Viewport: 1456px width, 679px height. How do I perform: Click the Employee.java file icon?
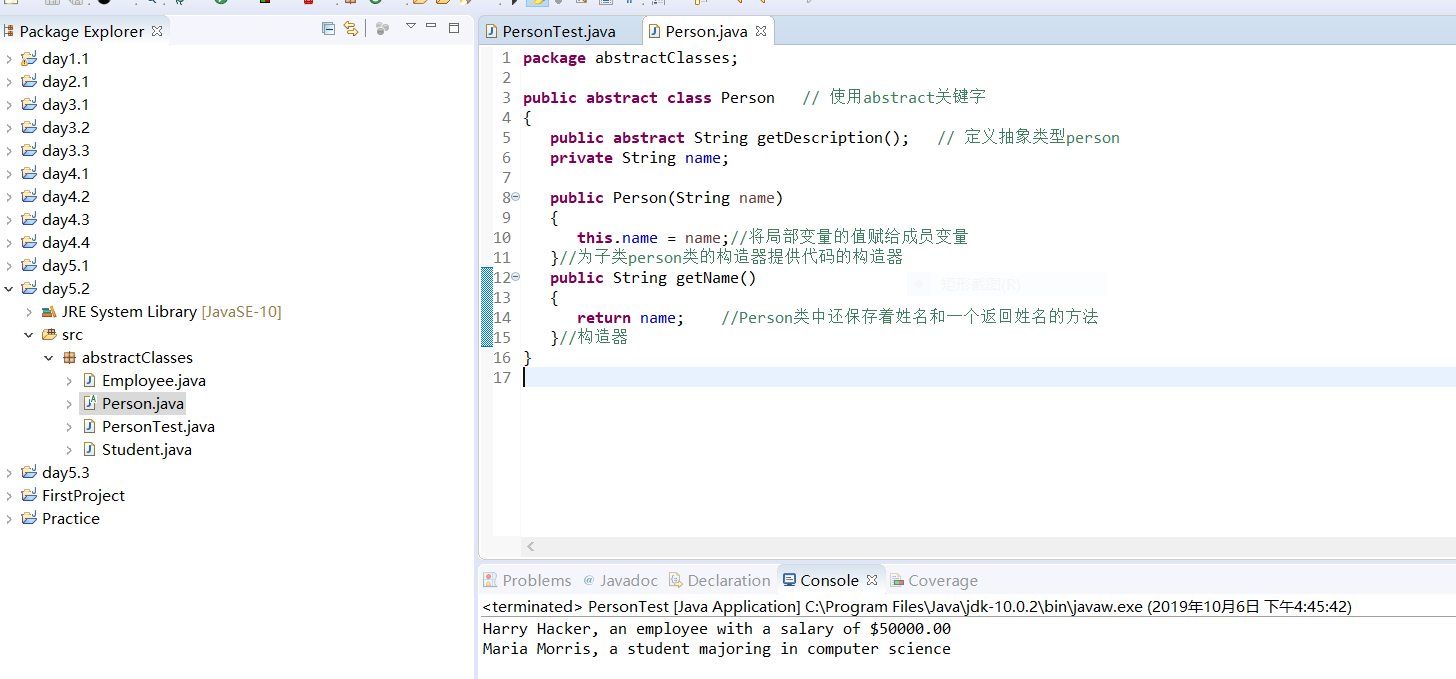click(89, 381)
